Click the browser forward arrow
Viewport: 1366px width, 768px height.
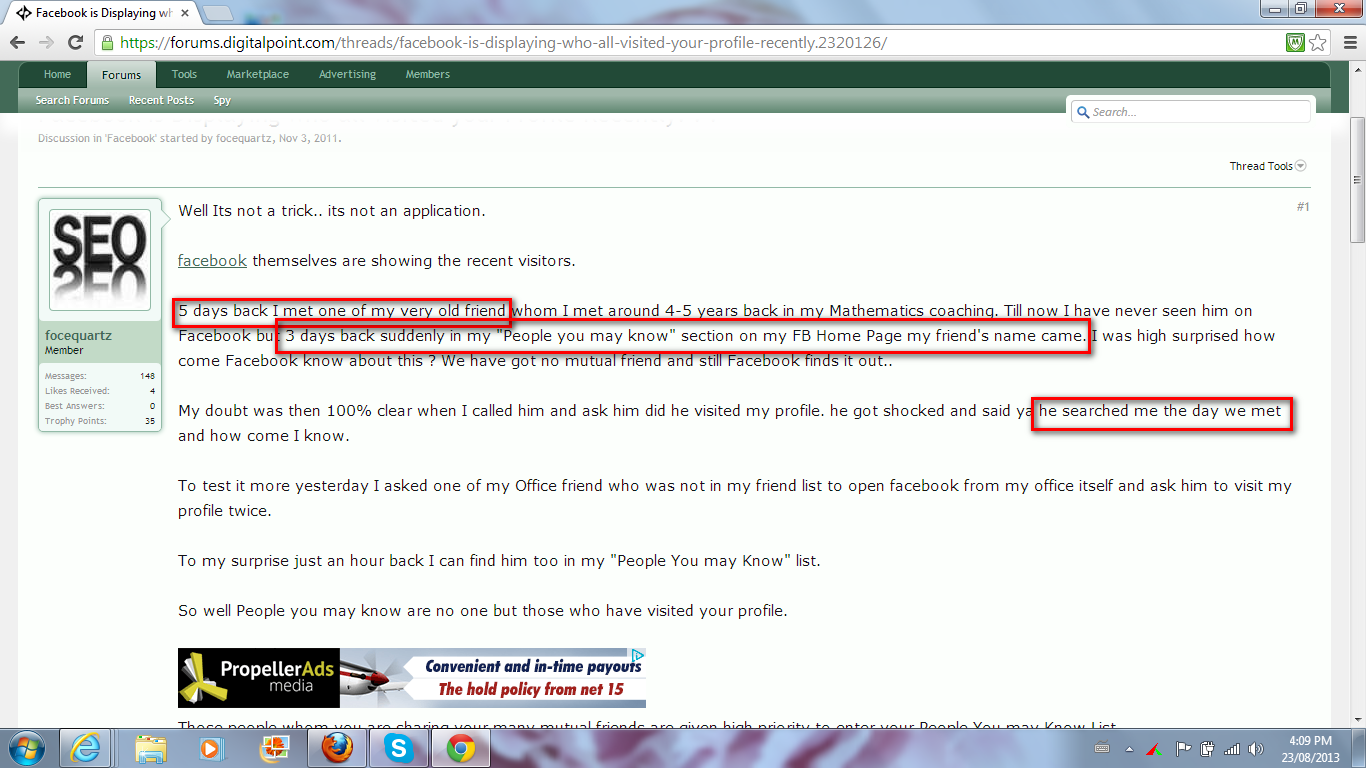46,43
